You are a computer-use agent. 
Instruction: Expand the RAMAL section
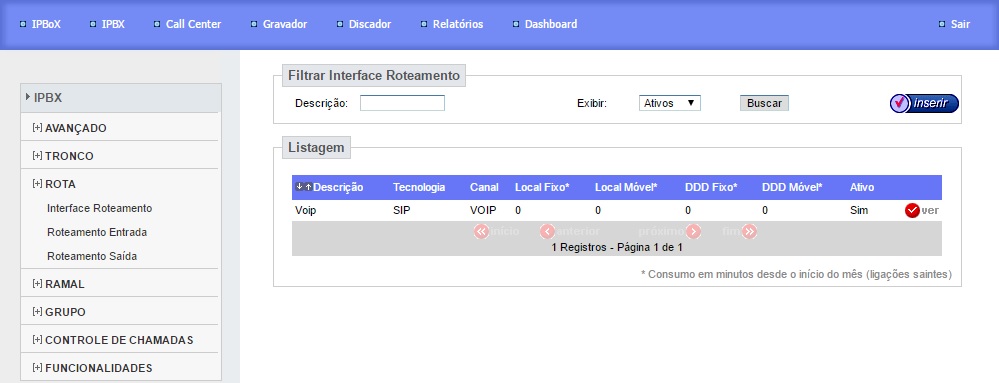click(x=59, y=284)
